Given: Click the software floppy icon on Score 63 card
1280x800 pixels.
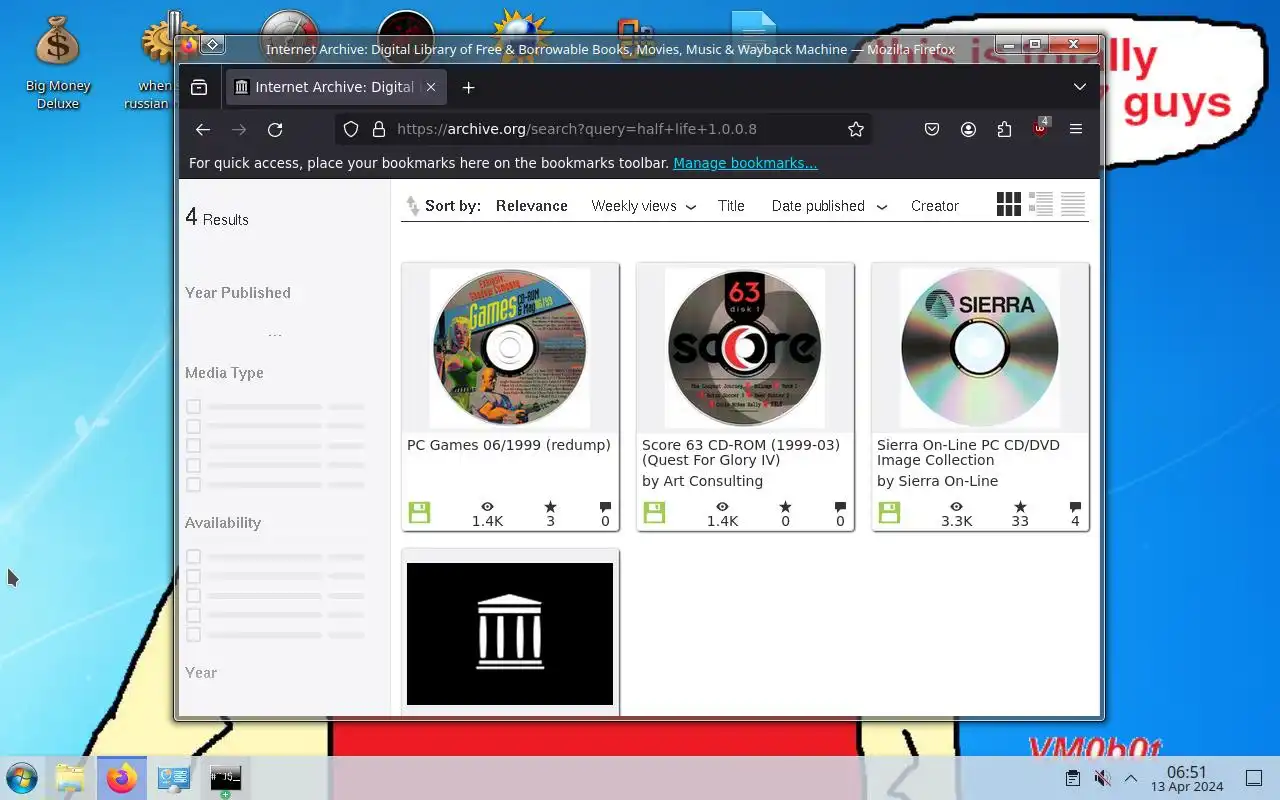Looking at the screenshot, I should [654, 513].
